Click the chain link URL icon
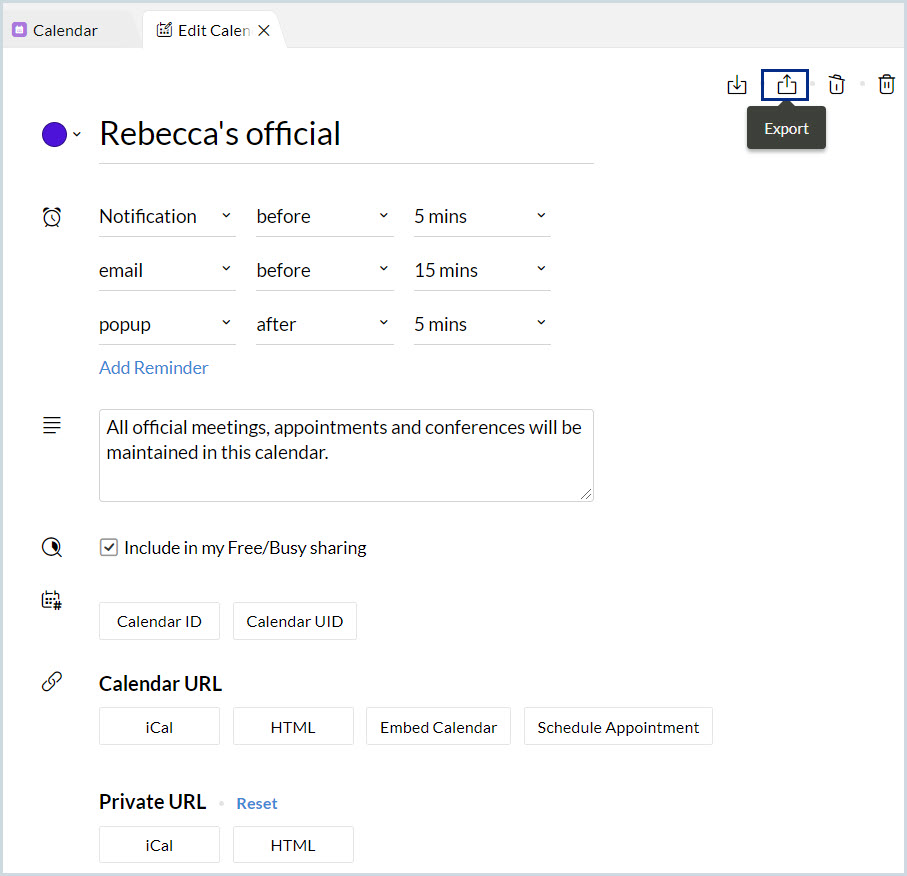Screen dimensions: 907x876 tap(52, 682)
